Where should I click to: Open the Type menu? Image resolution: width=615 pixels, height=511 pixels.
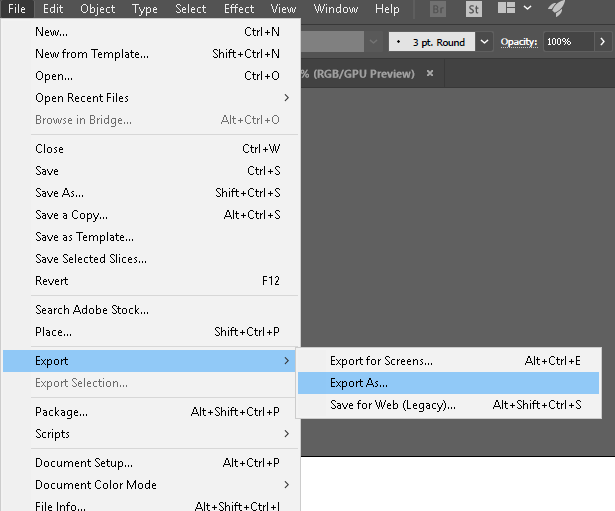(x=145, y=9)
